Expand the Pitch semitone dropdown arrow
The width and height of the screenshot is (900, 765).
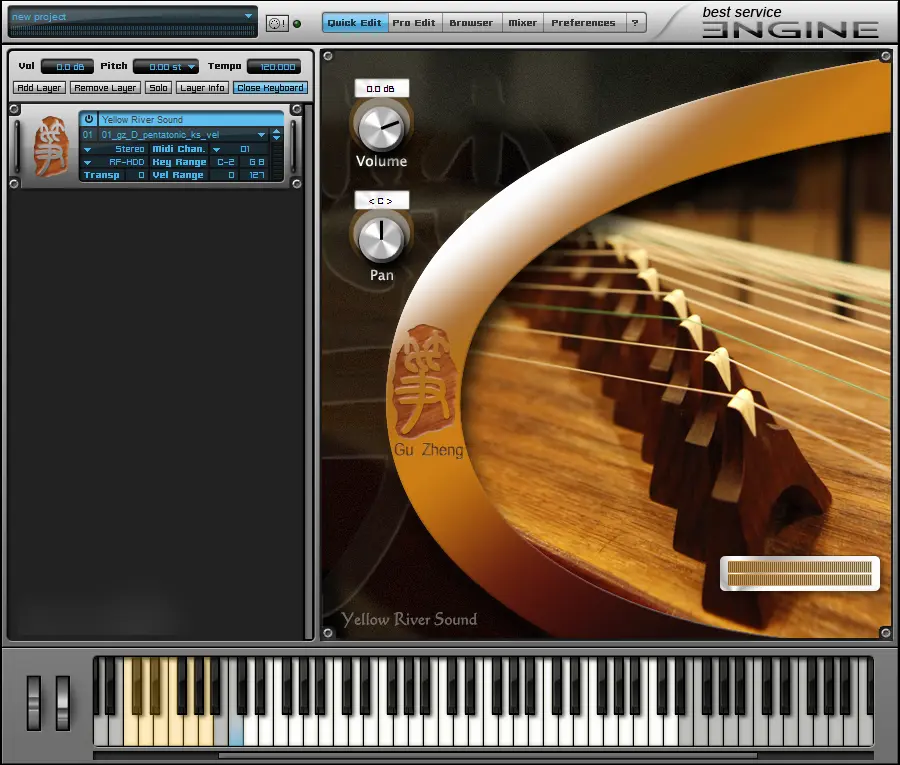pyautogui.click(x=191, y=67)
